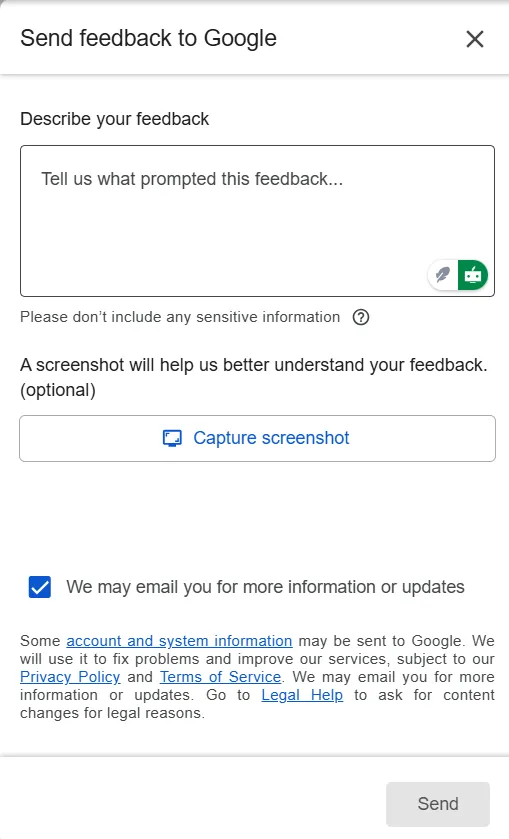Viewport: 509px width, 839px height.
Task: Open the Privacy Policy link
Action: [x=70, y=677]
